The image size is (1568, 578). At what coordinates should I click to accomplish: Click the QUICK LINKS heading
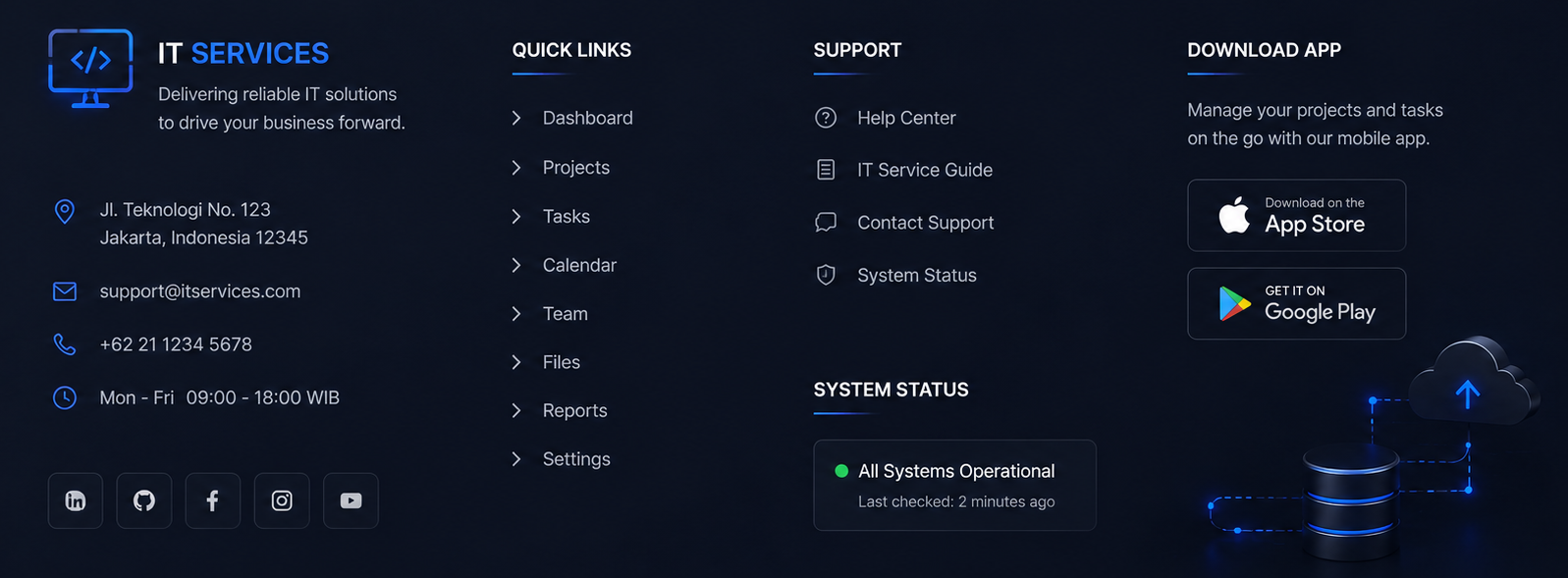[571, 50]
